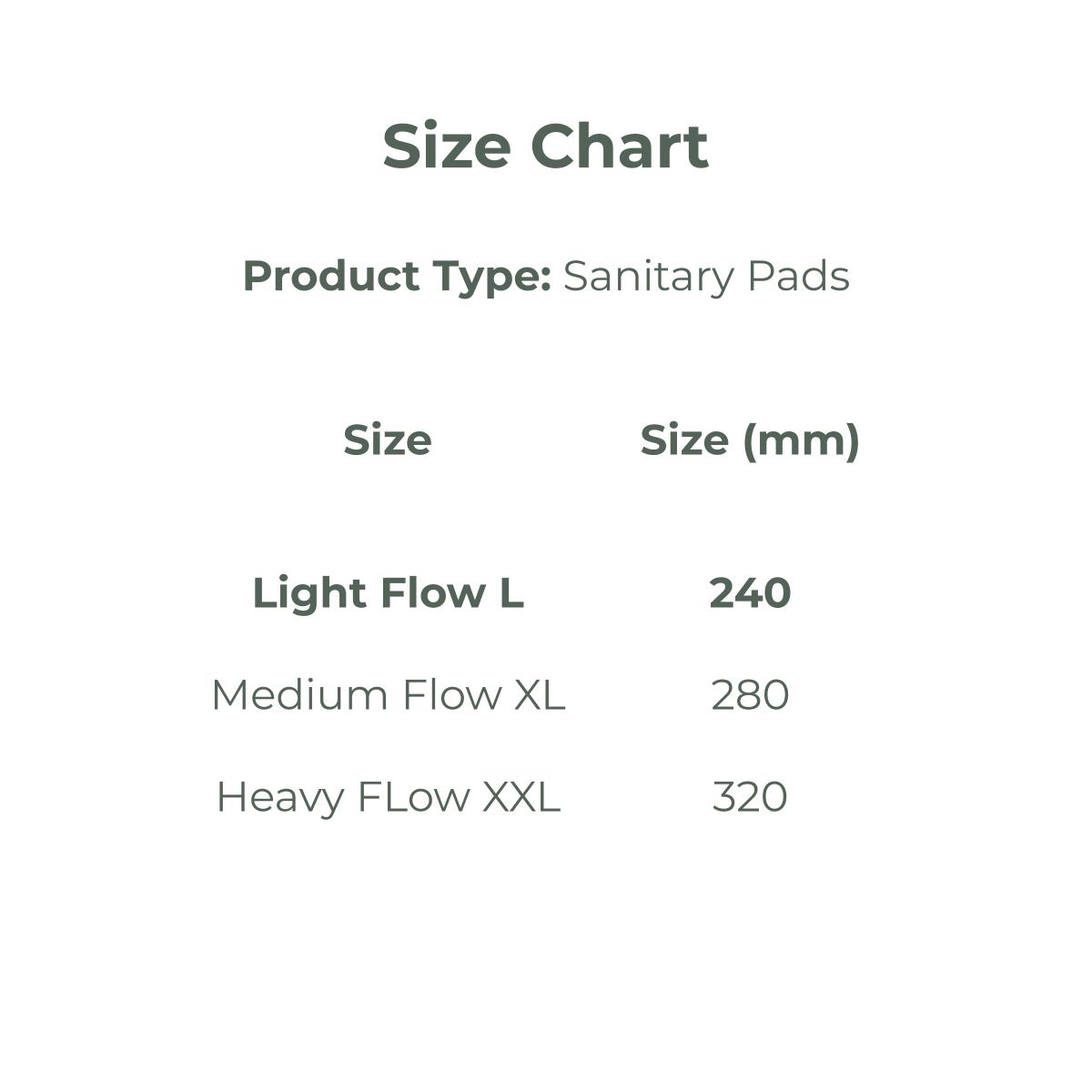Click the "Product Type:" bold label
The width and height of the screenshot is (1092, 1092).
(x=397, y=277)
